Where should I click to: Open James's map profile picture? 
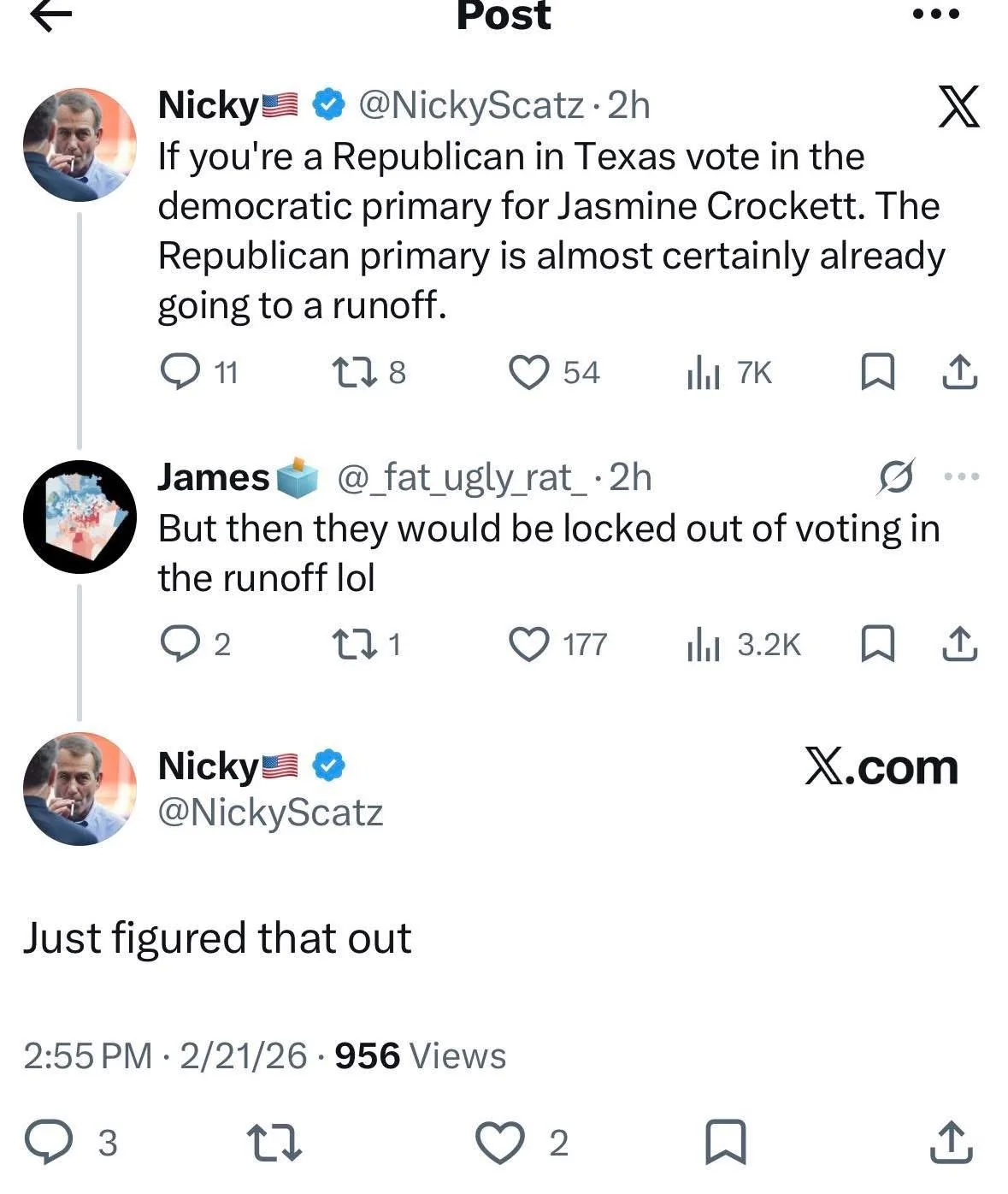[79, 516]
